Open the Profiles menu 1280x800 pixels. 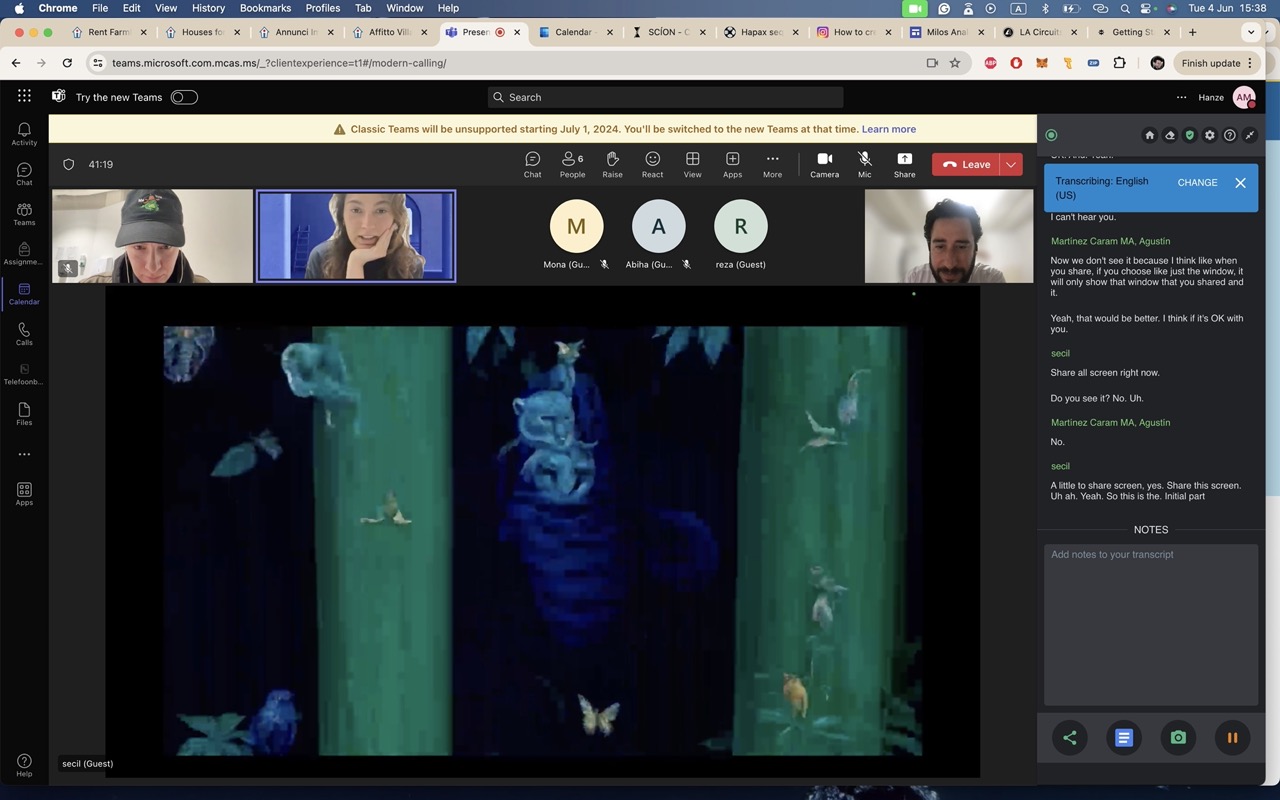coord(322,8)
